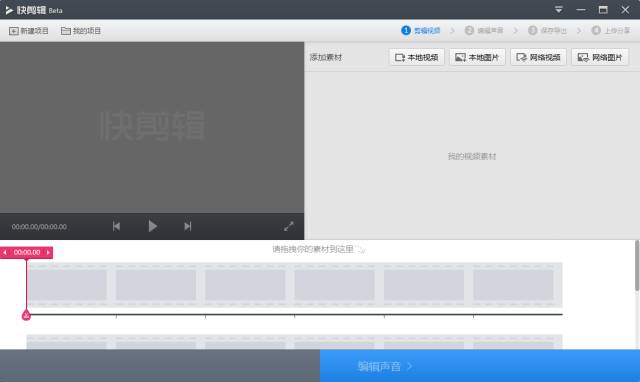Open the title bar dropdown menu
The width and height of the screenshot is (640, 382).
pos(559,9)
